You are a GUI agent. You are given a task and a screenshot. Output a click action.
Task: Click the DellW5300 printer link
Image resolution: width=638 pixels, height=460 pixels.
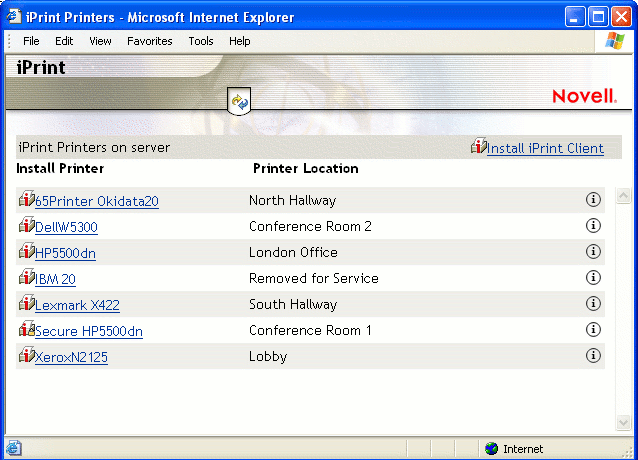[66, 227]
